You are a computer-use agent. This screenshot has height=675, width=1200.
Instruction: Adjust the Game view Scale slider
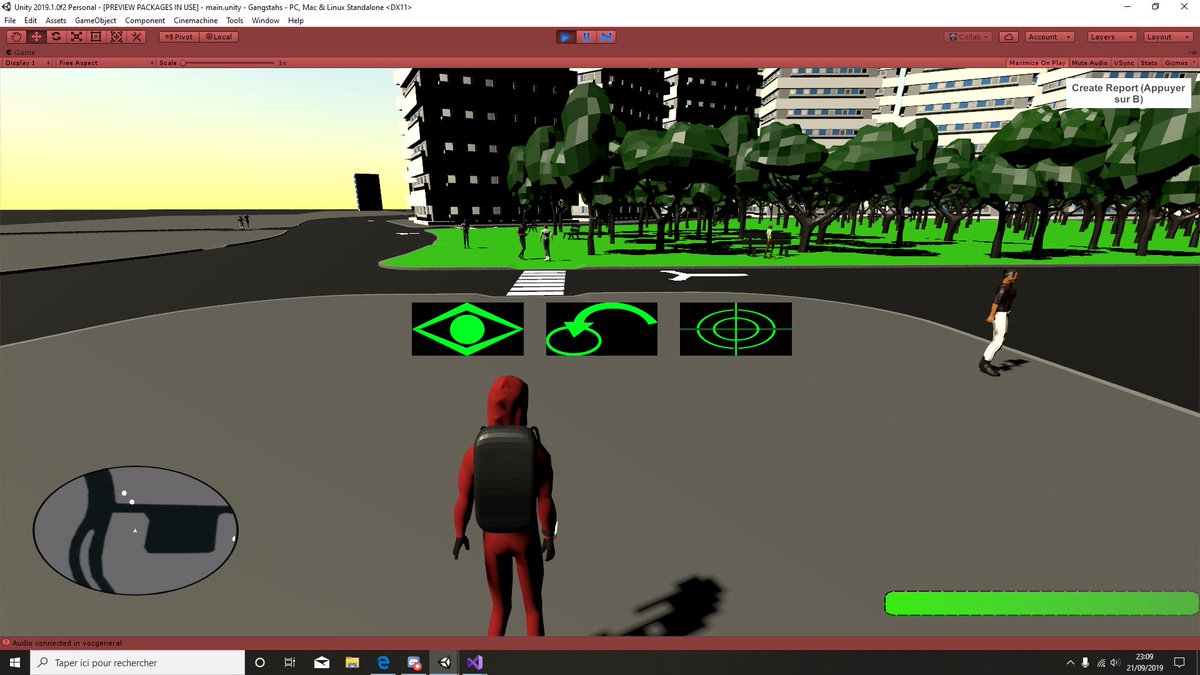(x=228, y=63)
